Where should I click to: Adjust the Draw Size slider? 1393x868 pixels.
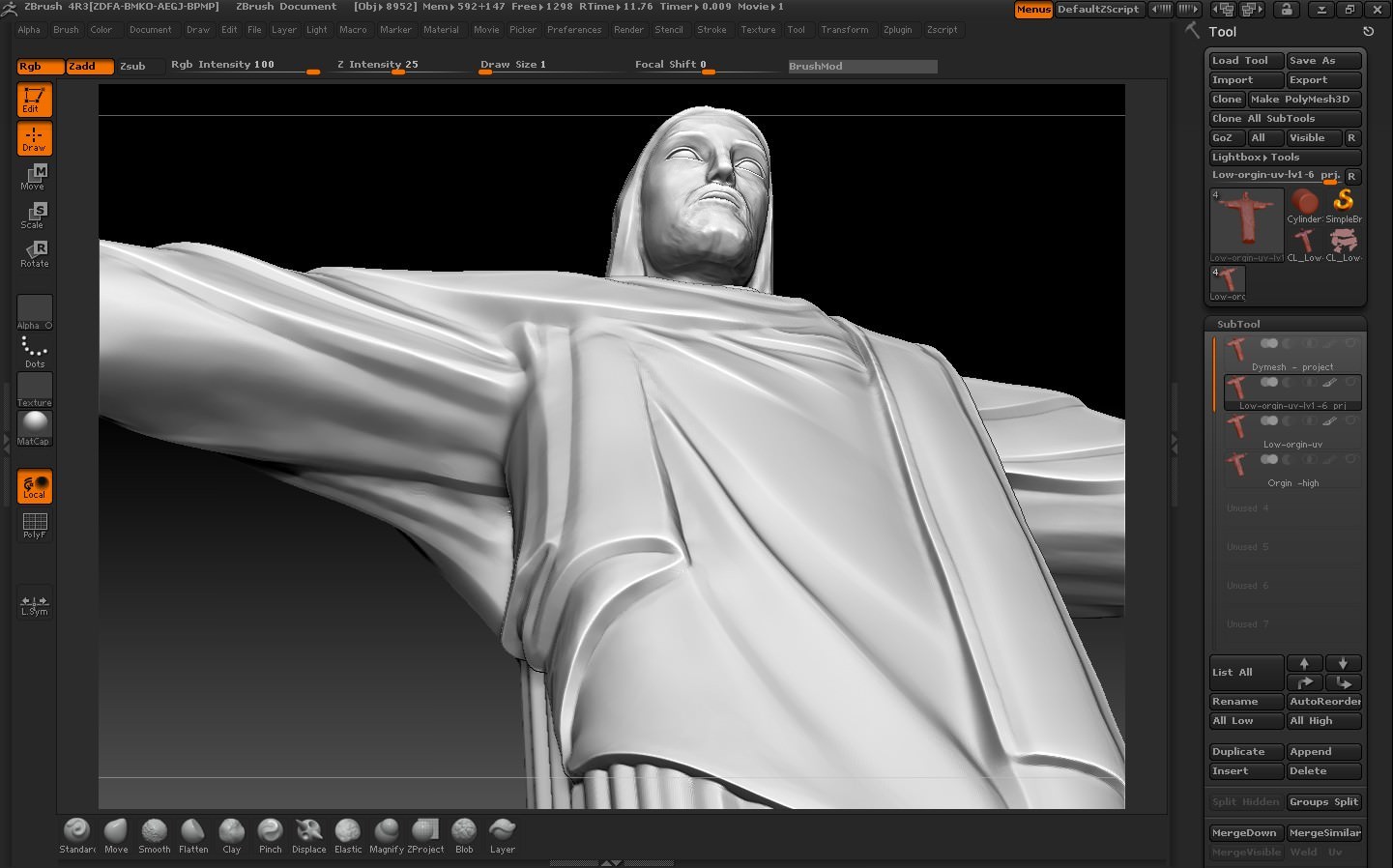[x=551, y=66]
